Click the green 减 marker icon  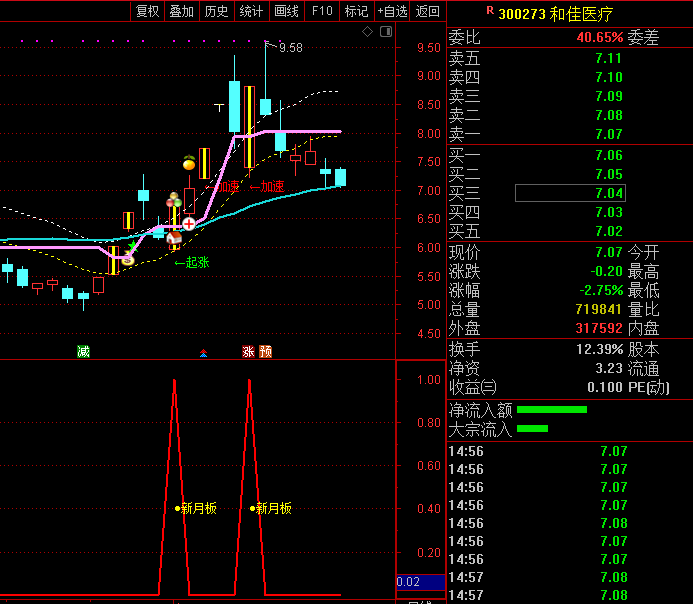[x=83, y=351]
